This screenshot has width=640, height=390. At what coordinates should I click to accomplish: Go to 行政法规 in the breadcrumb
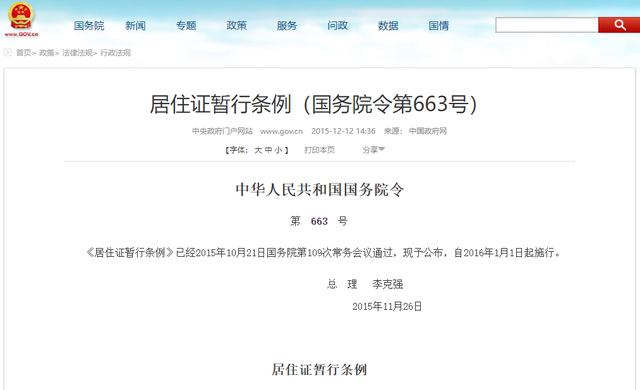coord(116,53)
